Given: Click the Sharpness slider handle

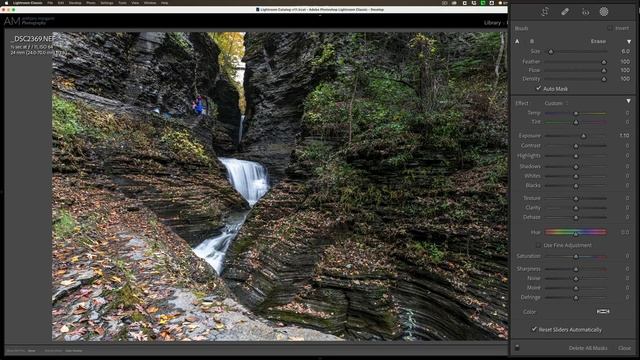Looking at the screenshot, I should tap(576, 269).
